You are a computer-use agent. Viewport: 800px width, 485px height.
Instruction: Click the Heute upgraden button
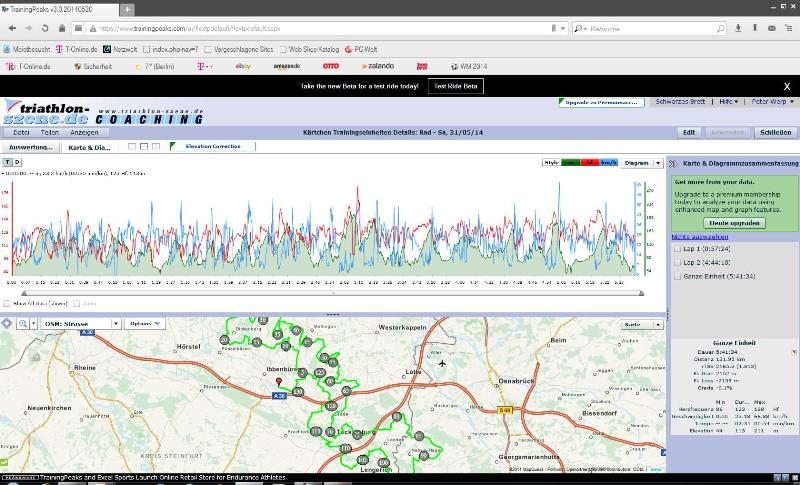point(733,222)
